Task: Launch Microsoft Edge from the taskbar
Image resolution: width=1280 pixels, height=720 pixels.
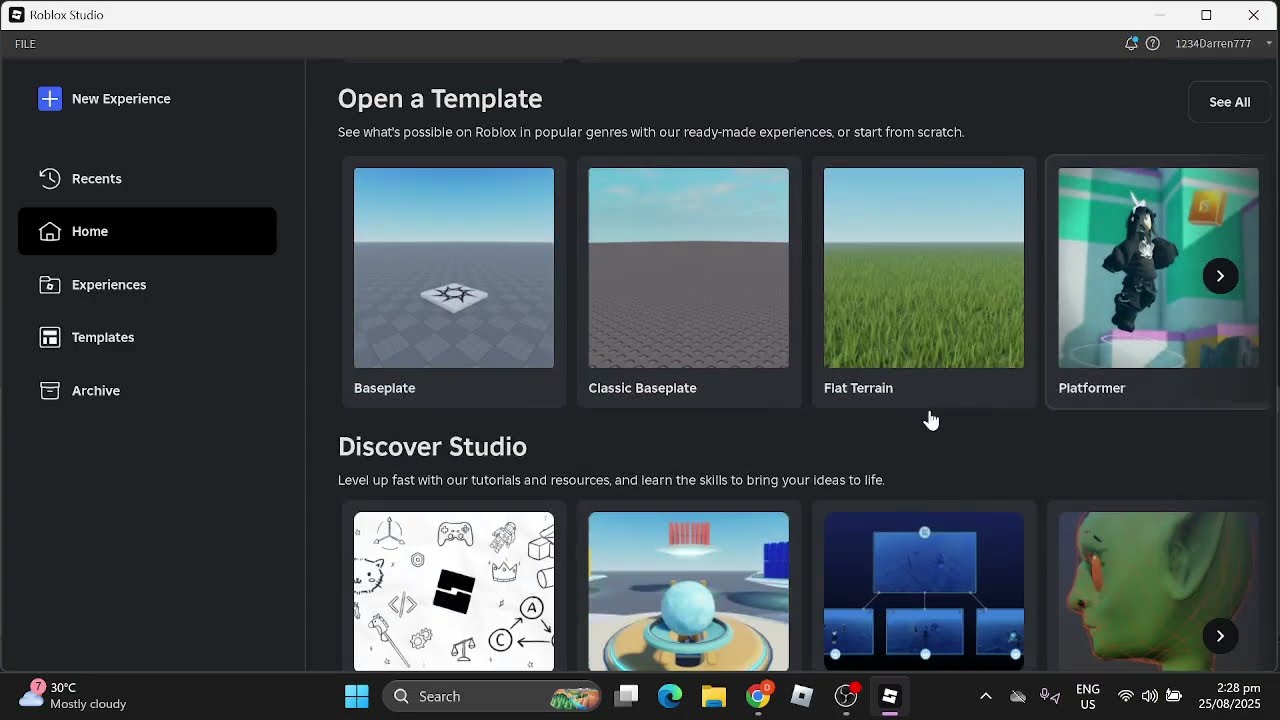Action: coord(670,696)
